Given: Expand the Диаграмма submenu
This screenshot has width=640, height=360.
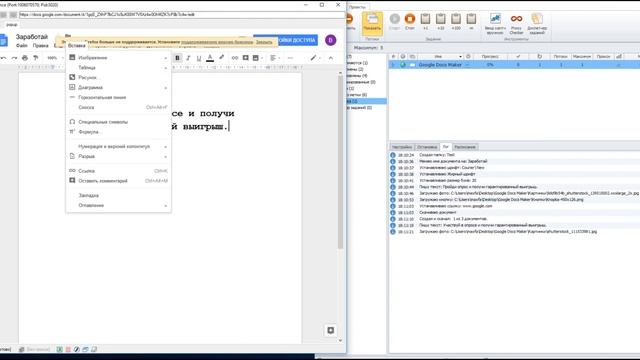Looking at the screenshot, I should tap(118, 87).
